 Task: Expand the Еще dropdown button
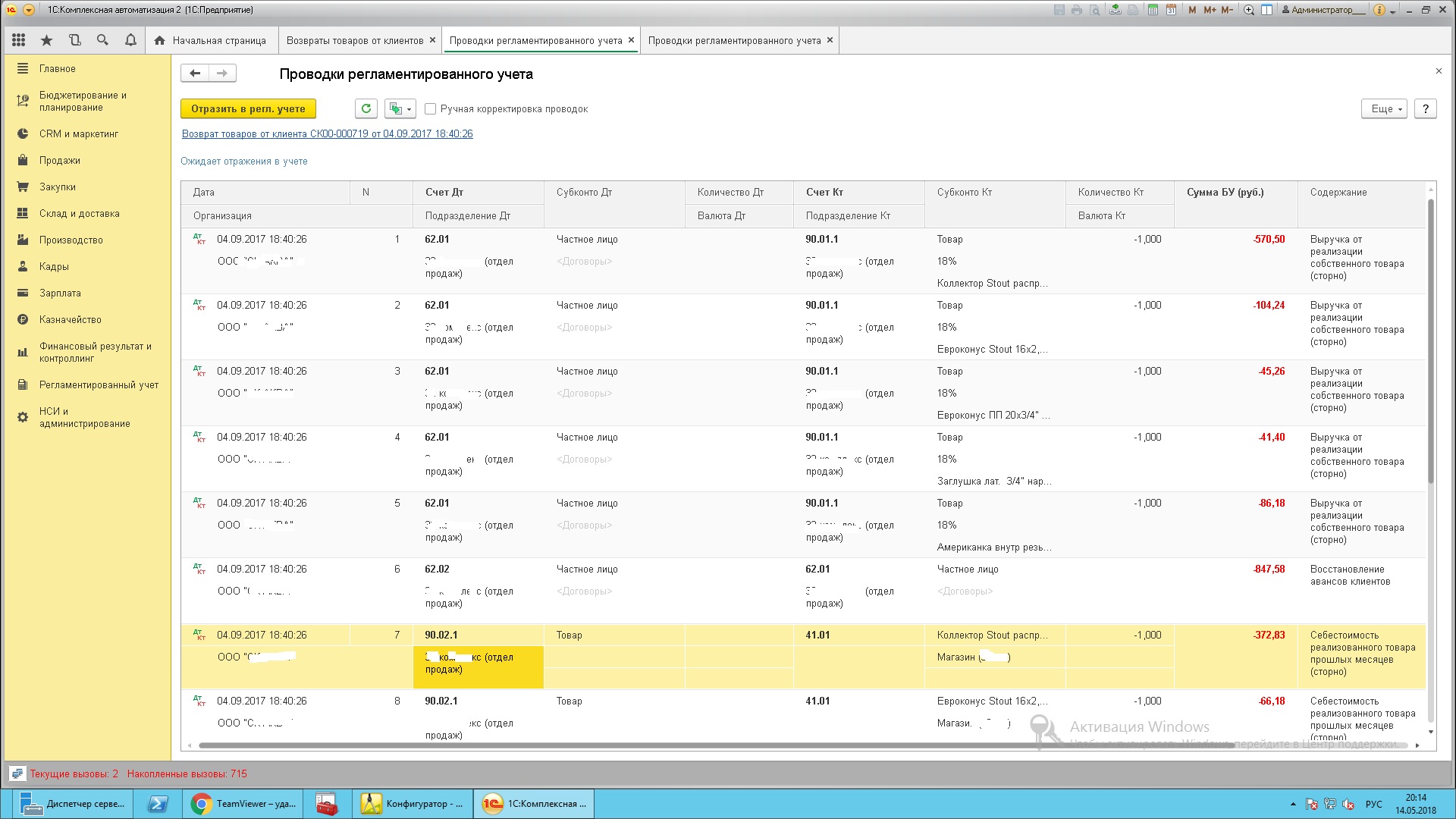click(1384, 108)
